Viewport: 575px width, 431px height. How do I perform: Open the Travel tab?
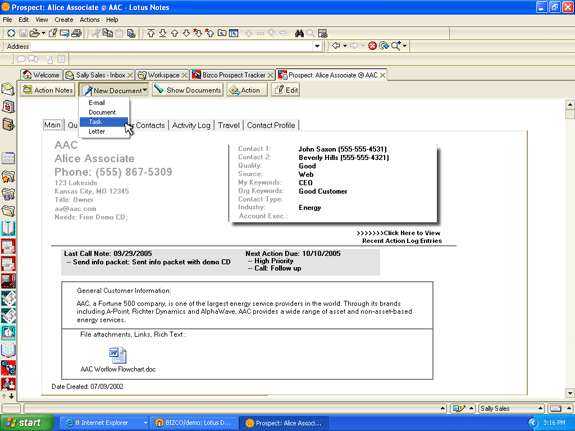coord(228,125)
